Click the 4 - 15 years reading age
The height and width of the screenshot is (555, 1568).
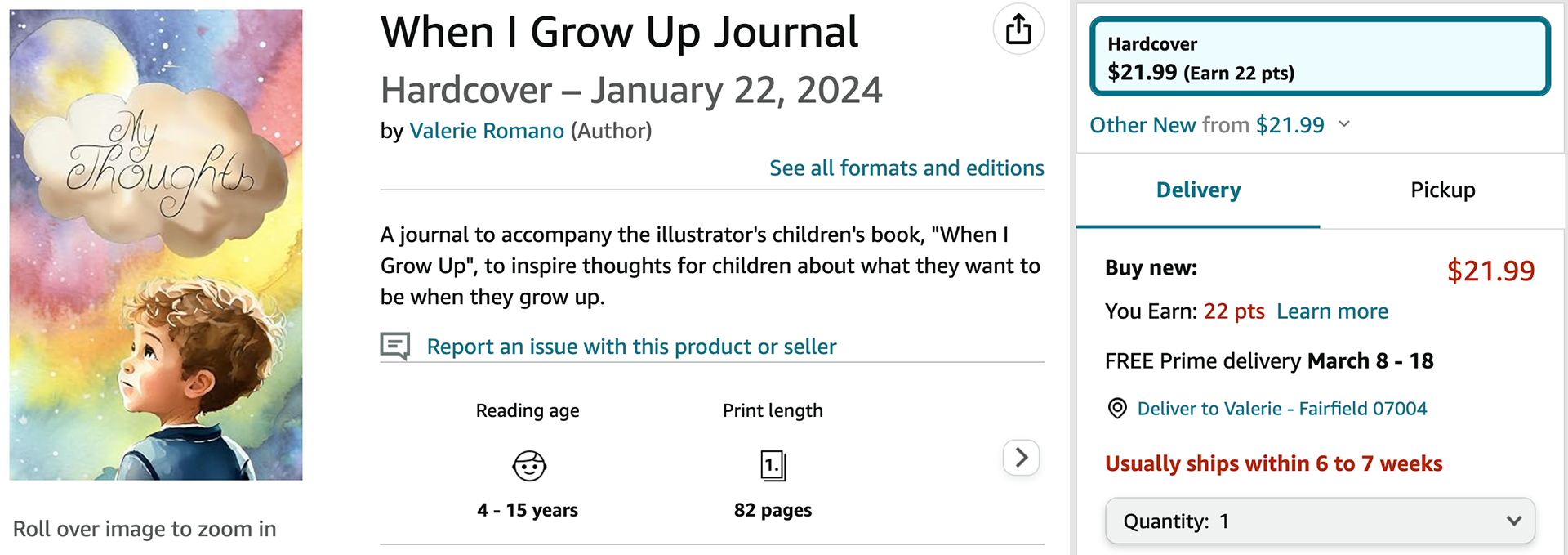click(x=528, y=510)
